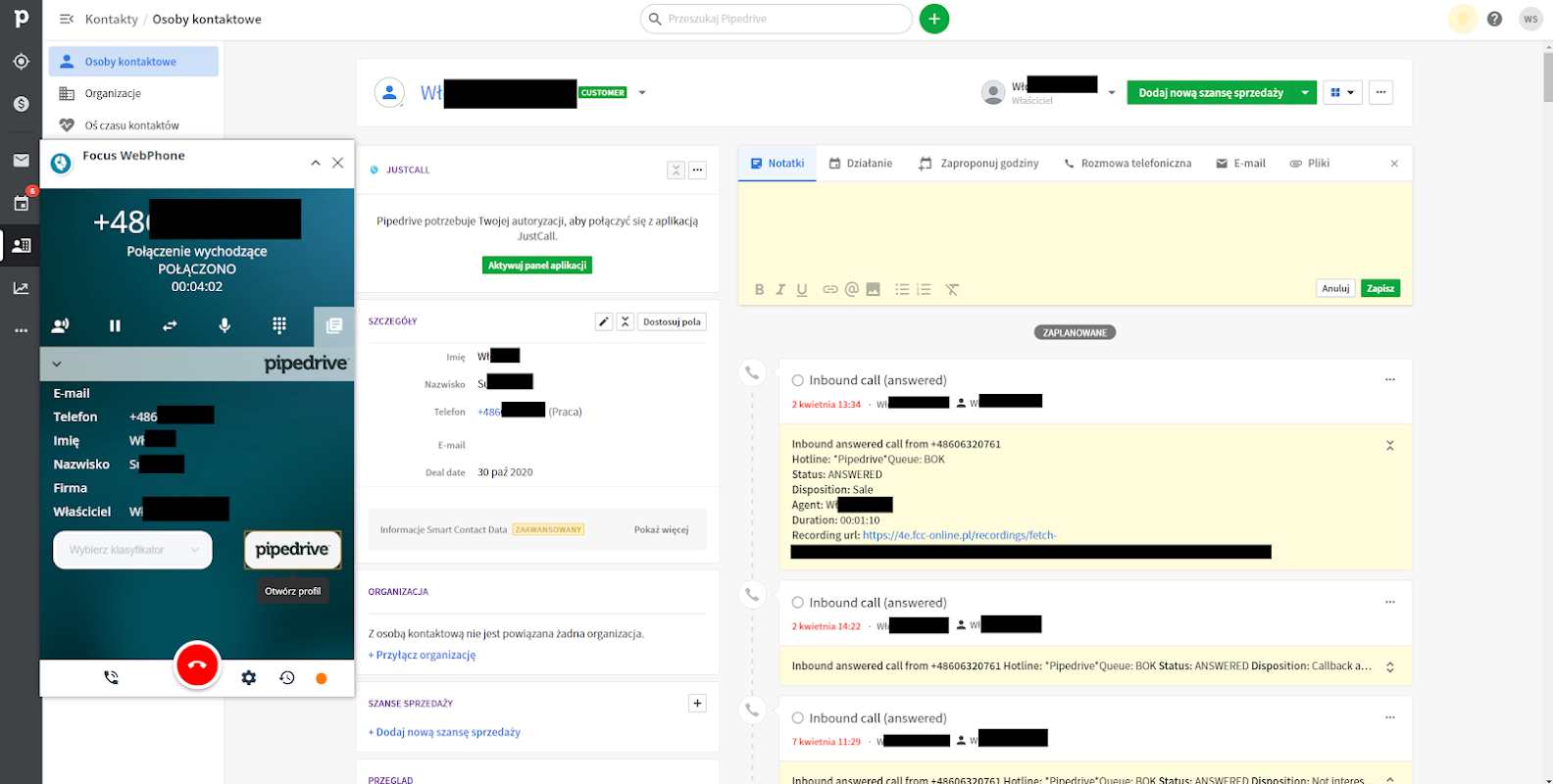Image resolution: width=1553 pixels, height=784 pixels.
Task: Insert a link in the note editor
Action: tap(830, 289)
